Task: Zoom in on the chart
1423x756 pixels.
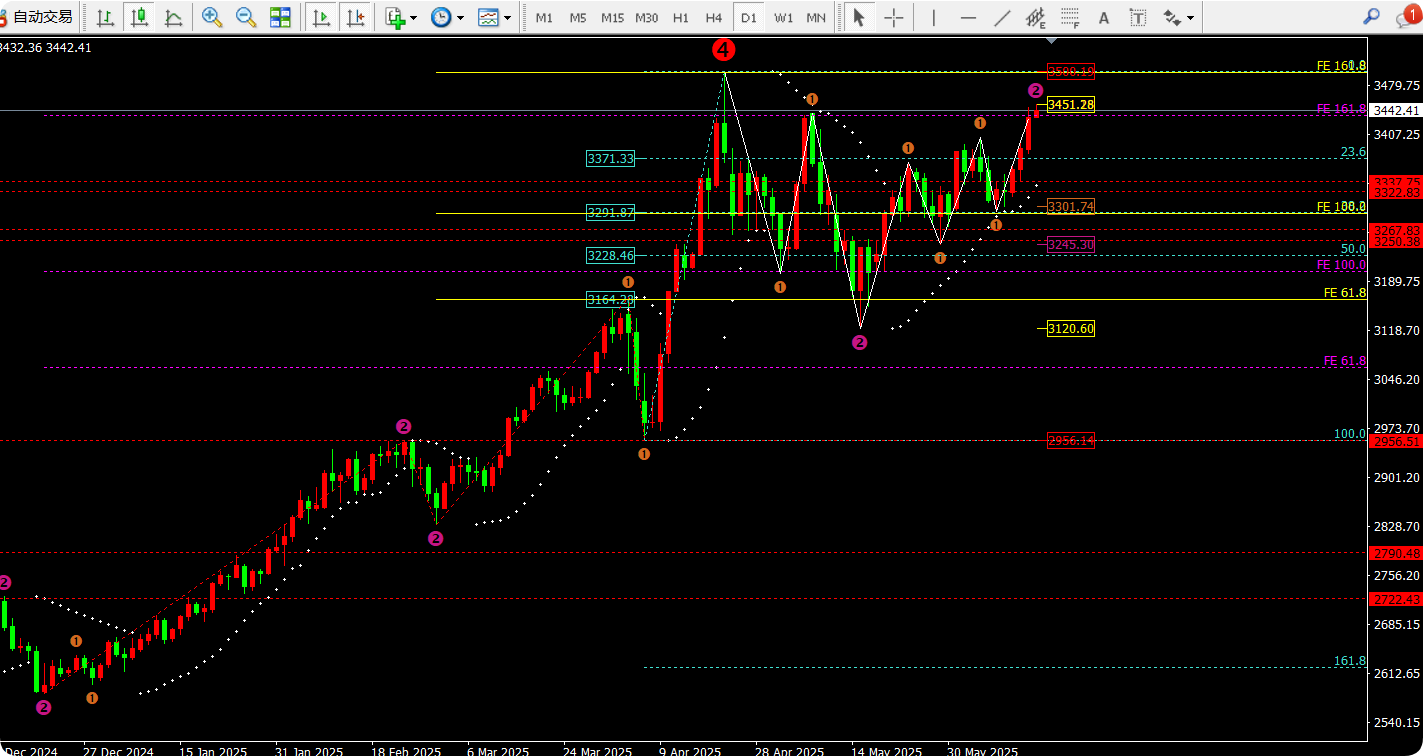Action: tap(212, 17)
